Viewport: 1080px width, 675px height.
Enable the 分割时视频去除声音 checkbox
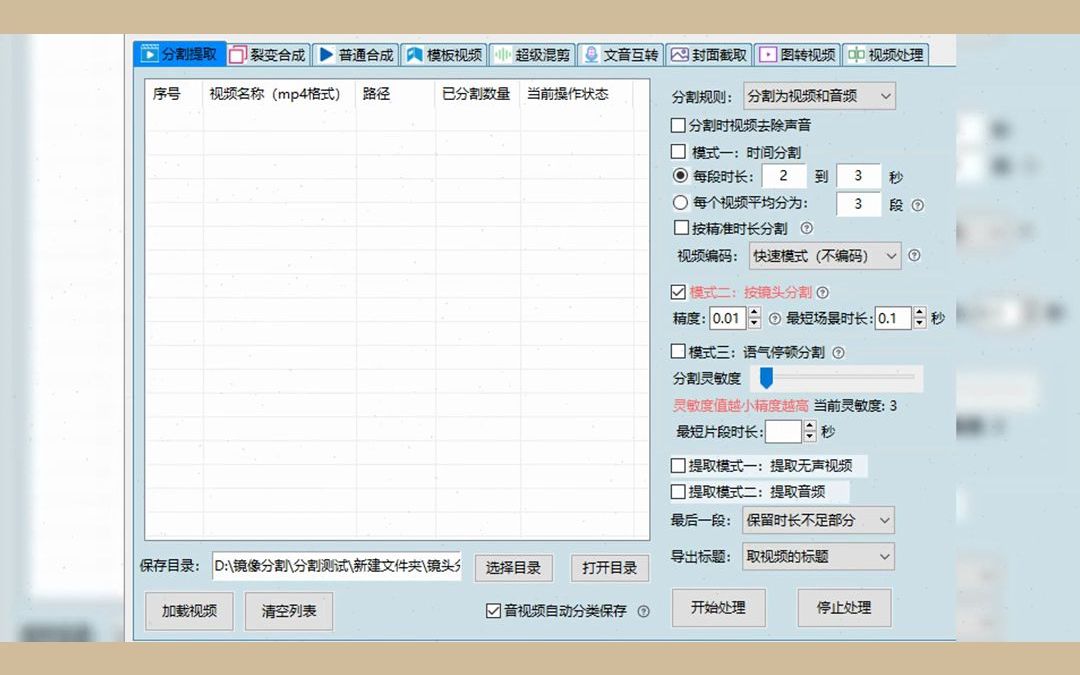pos(677,125)
